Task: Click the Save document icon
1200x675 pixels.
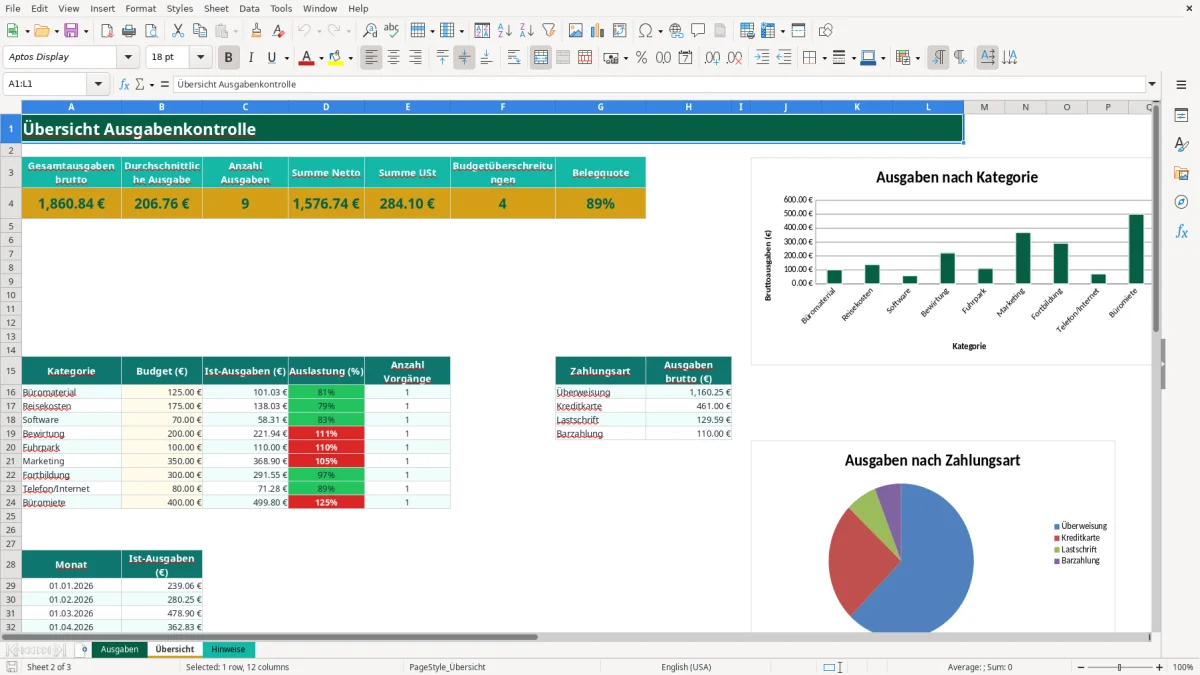Action: pos(71,31)
